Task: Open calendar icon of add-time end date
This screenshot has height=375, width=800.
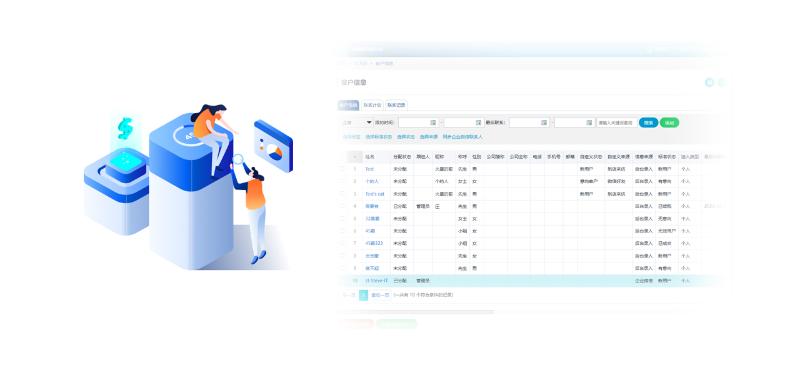Action: pyautogui.click(x=479, y=122)
